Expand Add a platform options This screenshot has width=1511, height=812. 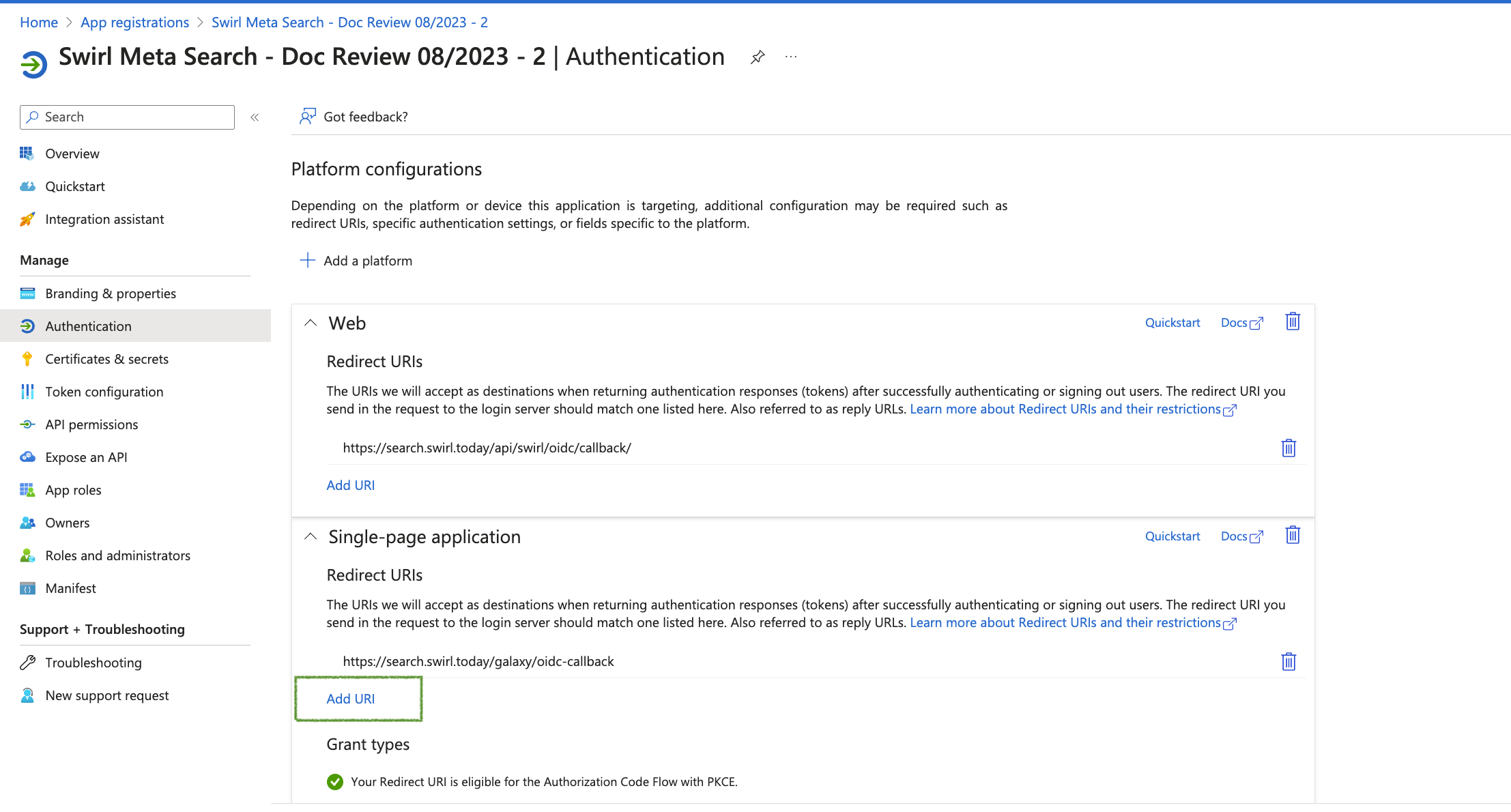[356, 260]
